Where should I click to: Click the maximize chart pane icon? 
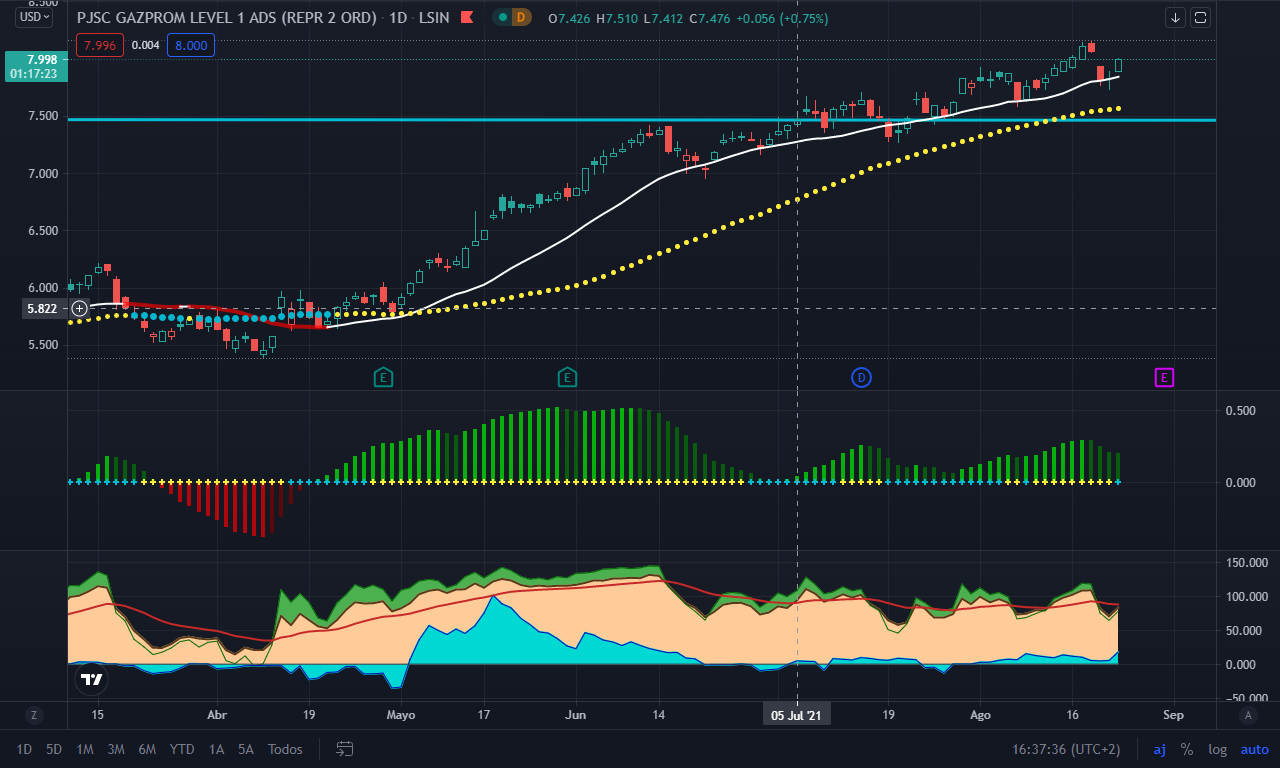pyautogui.click(x=1200, y=17)
